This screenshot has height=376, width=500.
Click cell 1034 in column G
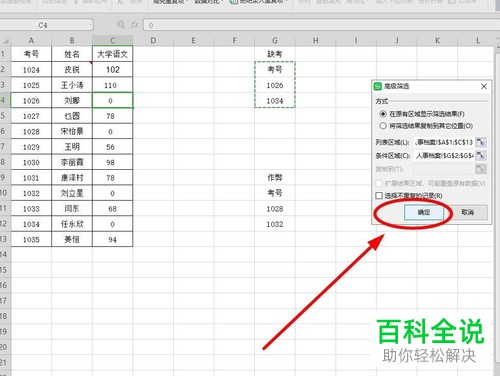pos(275,101)
